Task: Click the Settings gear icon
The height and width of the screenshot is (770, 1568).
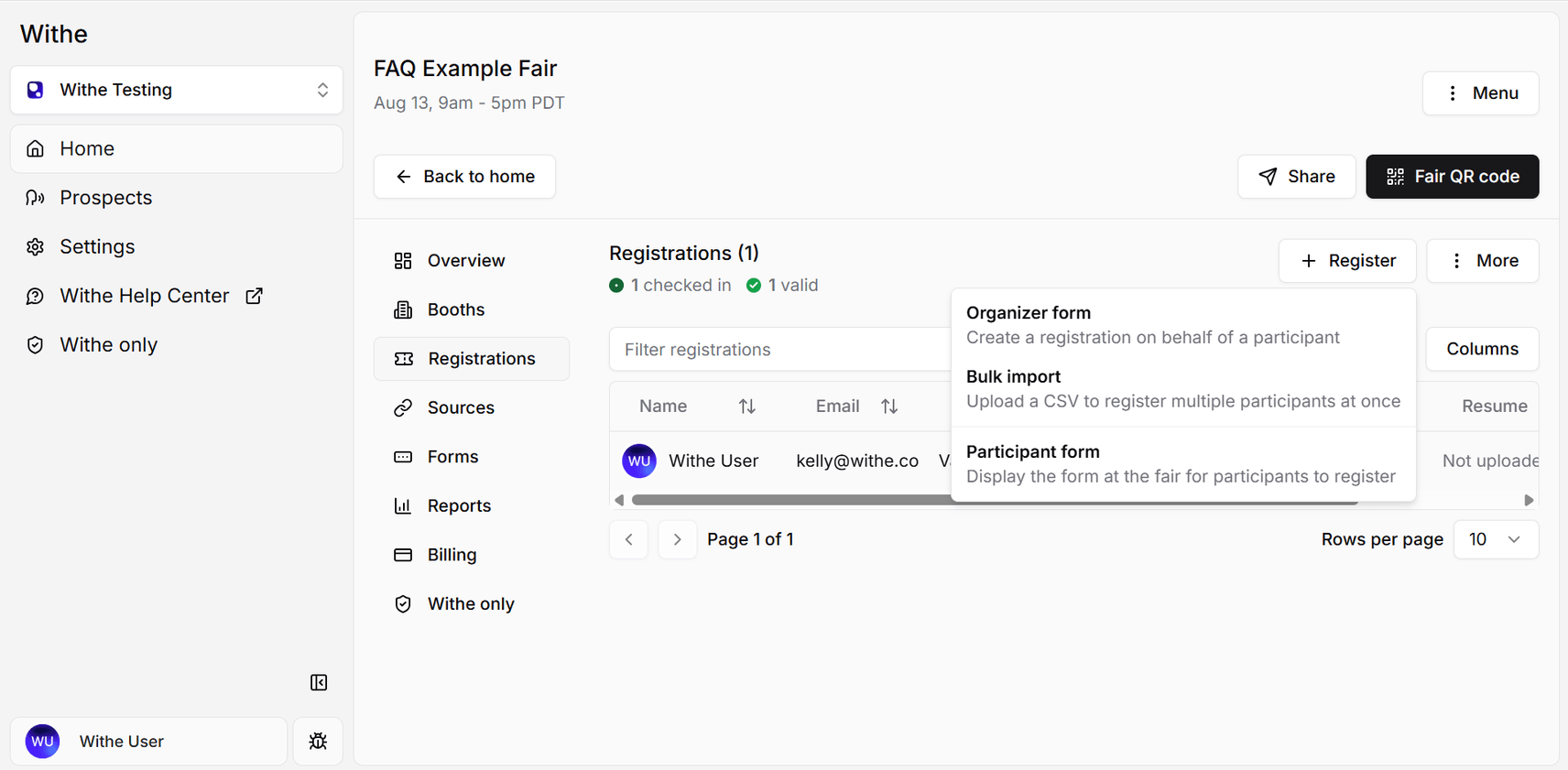Action: [35, 247]
